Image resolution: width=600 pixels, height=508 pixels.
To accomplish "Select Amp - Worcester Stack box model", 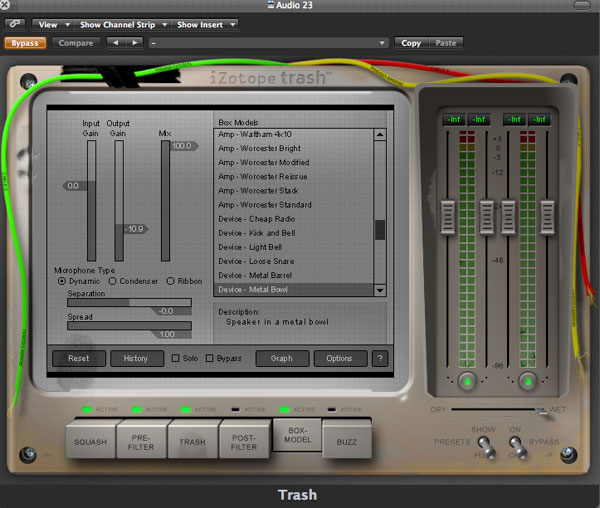I will pos(293,191).
